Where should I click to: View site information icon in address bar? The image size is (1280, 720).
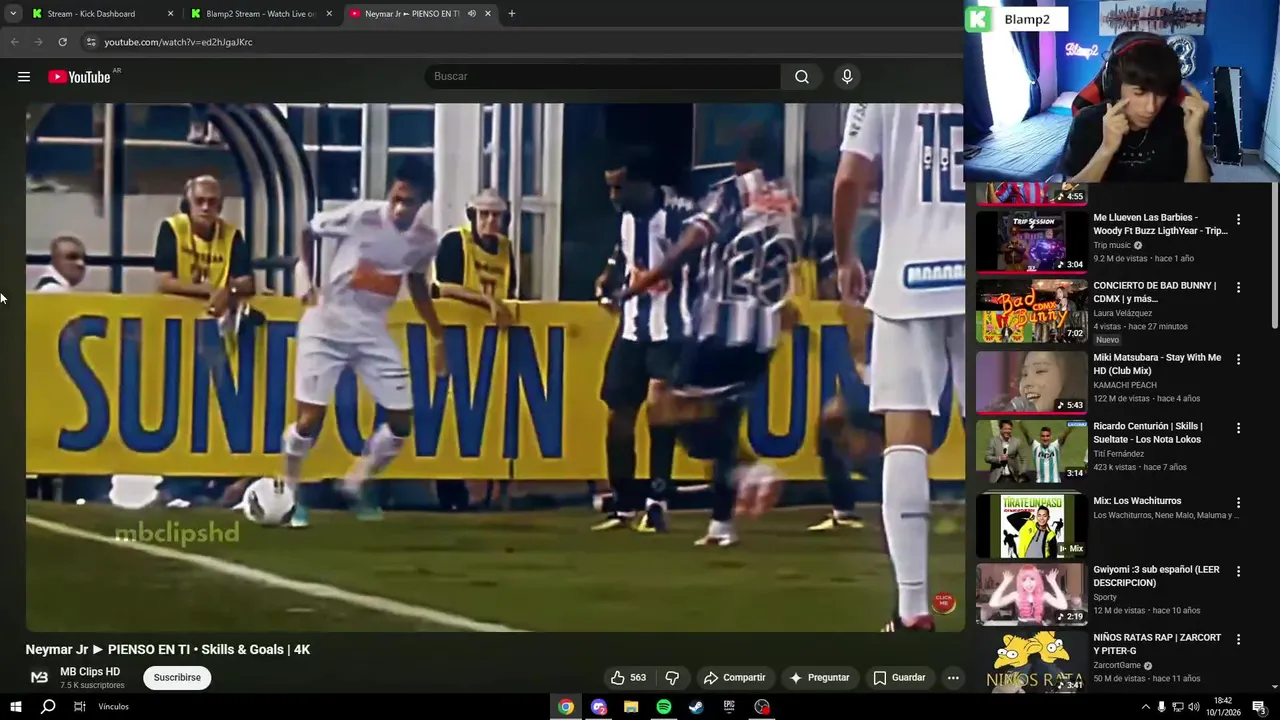(x=91, y=42)
